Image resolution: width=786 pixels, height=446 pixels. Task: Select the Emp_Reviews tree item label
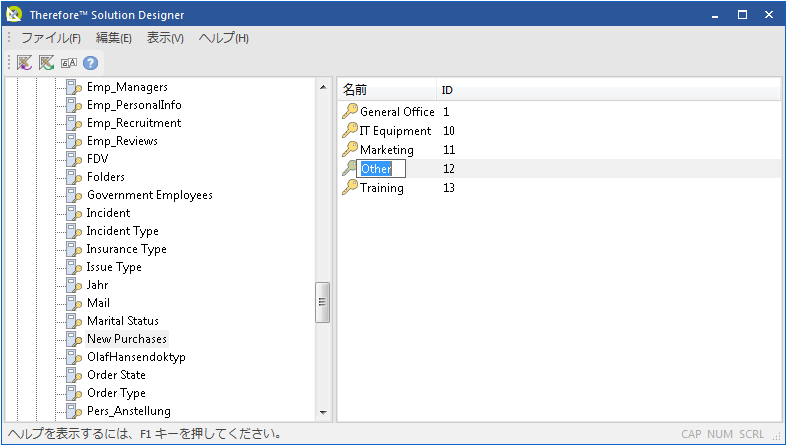coord(122,141)
